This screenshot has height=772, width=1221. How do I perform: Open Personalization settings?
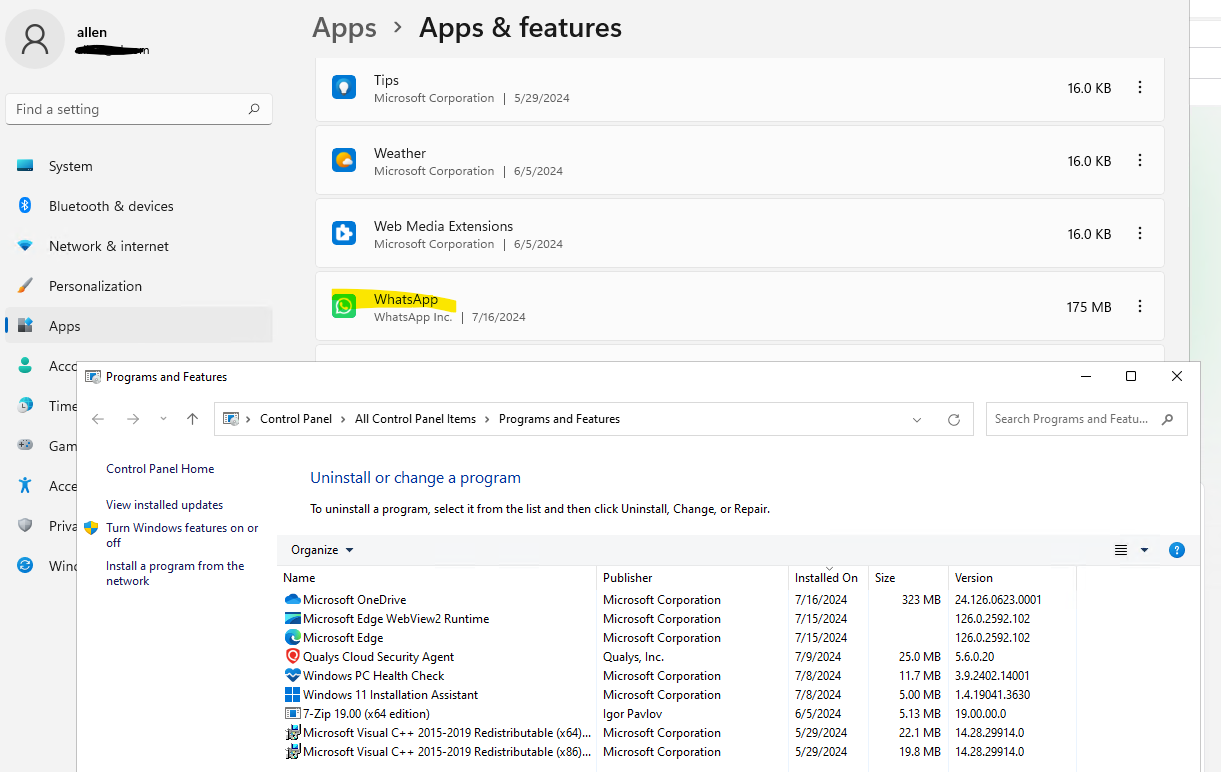pos(139,286)
